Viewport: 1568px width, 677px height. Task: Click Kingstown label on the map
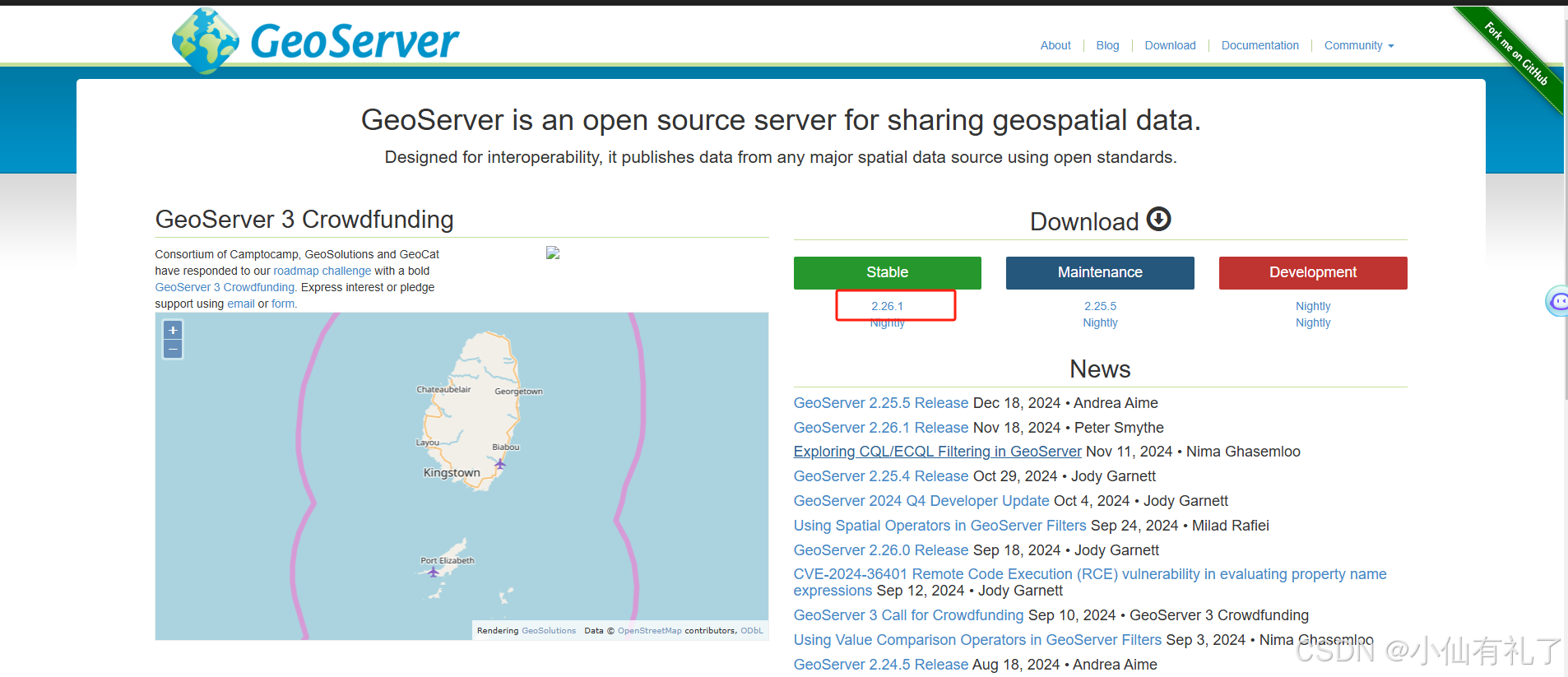(452, 473)
